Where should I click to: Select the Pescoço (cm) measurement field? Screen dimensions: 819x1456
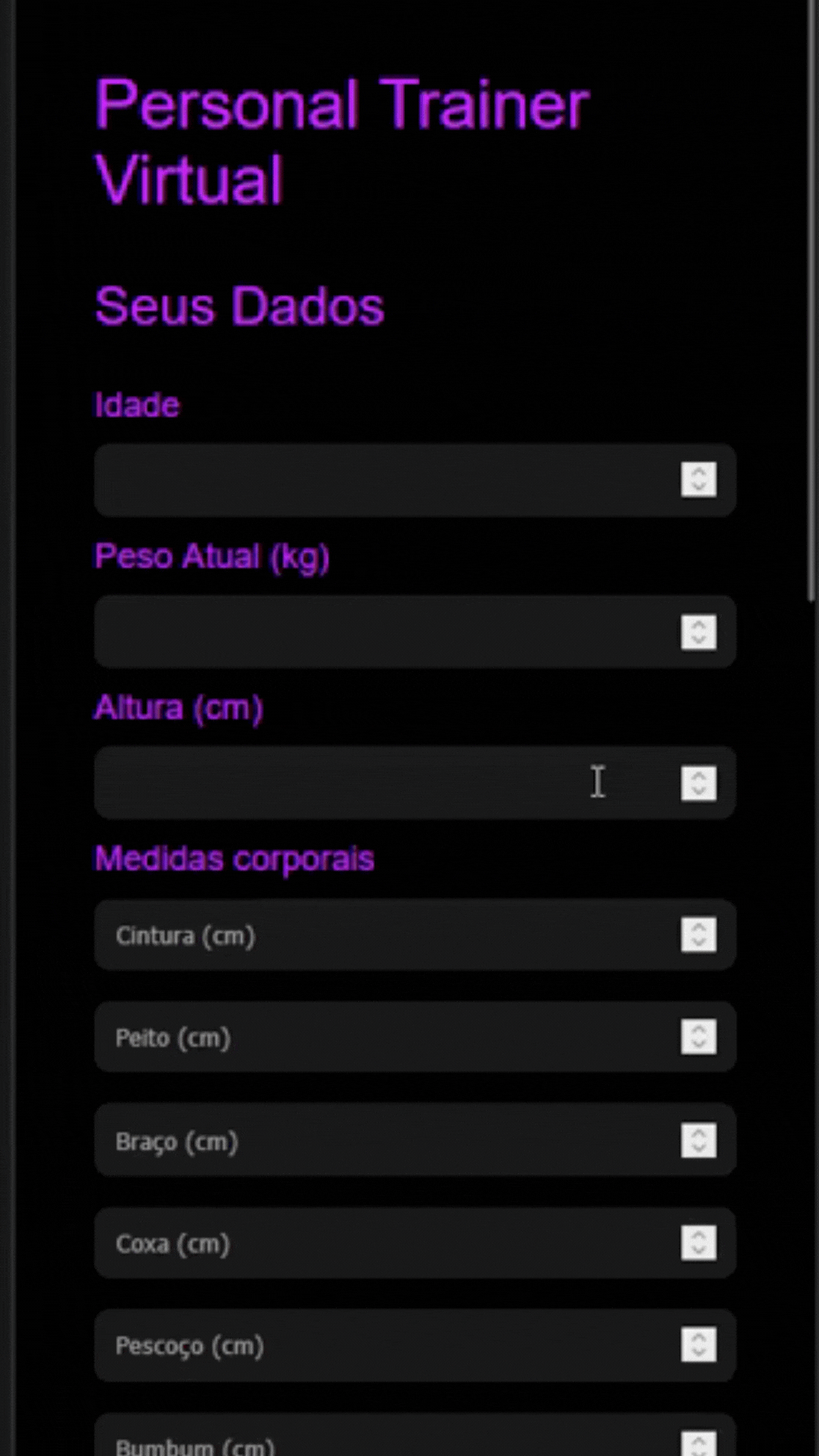(415, 1345)
